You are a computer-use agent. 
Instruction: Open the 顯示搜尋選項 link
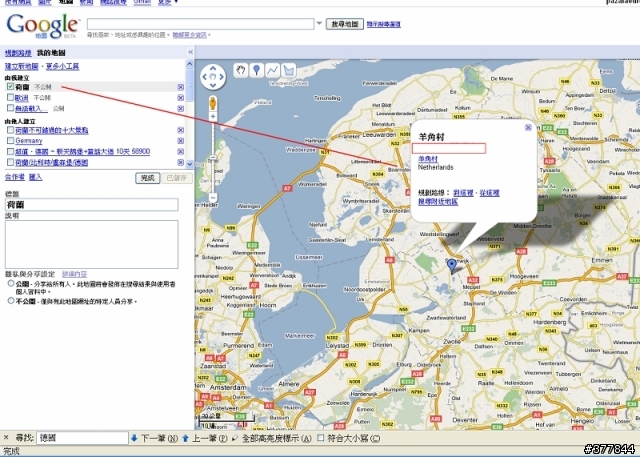(384, 24)
